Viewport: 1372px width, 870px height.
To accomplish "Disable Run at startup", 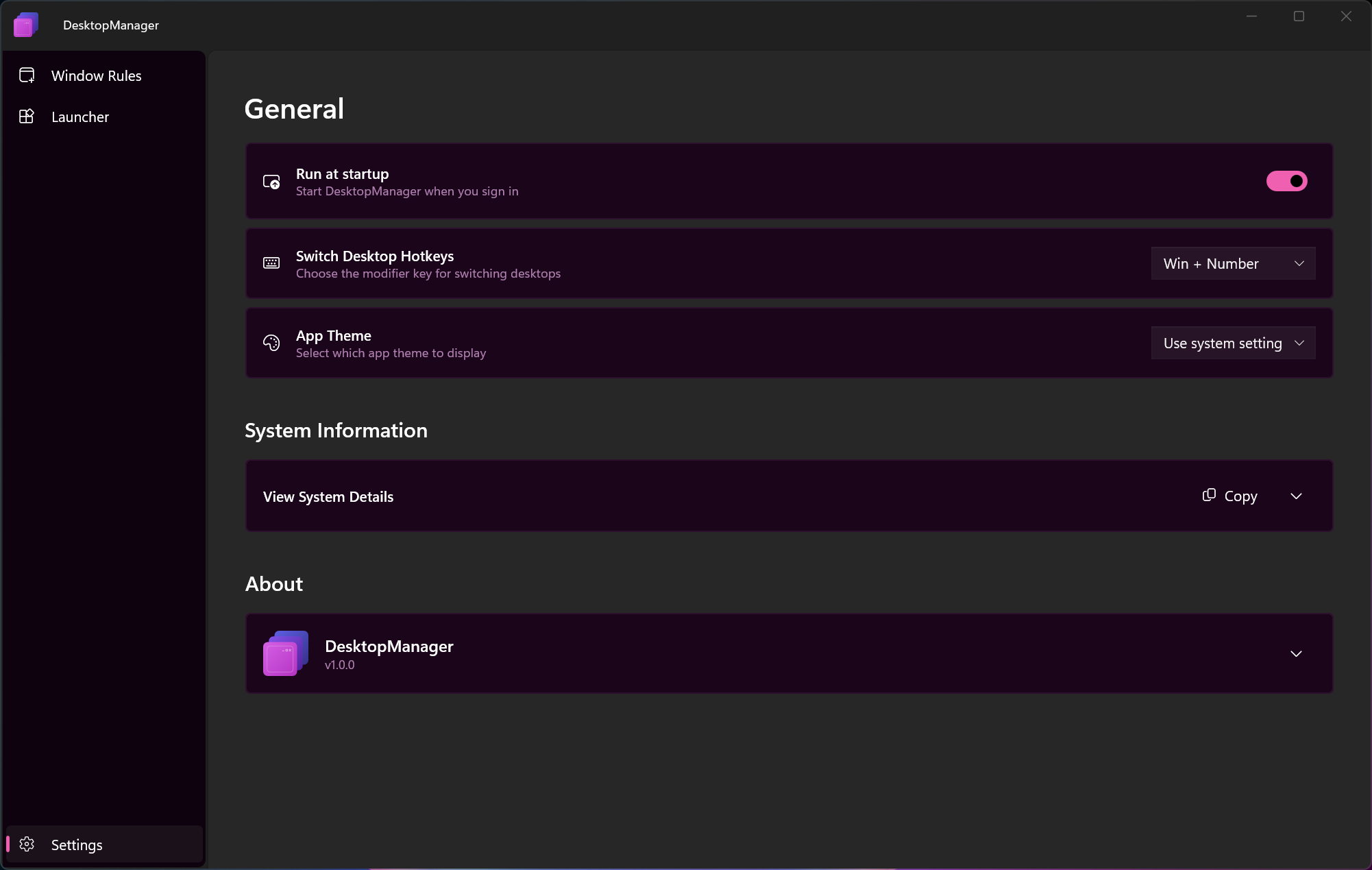I will point(1286,181).
